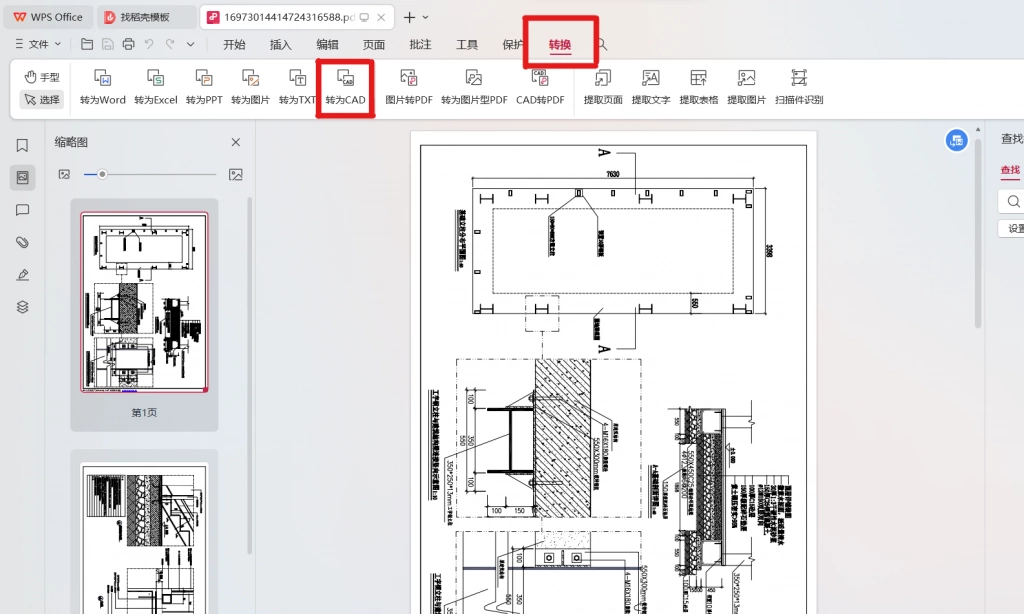1024x614 pixels.
Task: Open the 插入 ribbon tab
Action: click(280, 44)
